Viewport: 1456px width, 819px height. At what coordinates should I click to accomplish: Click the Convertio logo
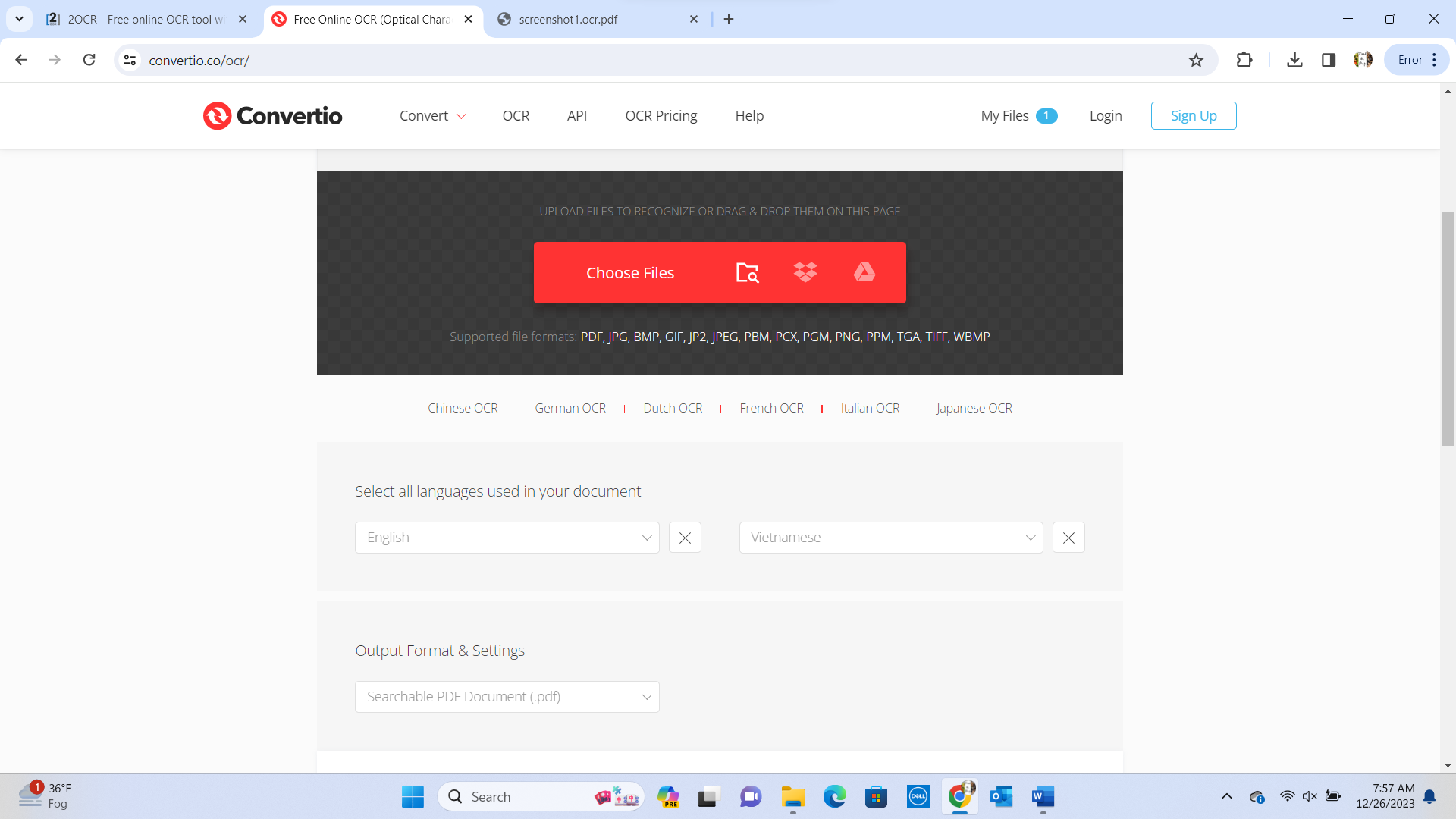pyautogui.click(x=271, y=115)
